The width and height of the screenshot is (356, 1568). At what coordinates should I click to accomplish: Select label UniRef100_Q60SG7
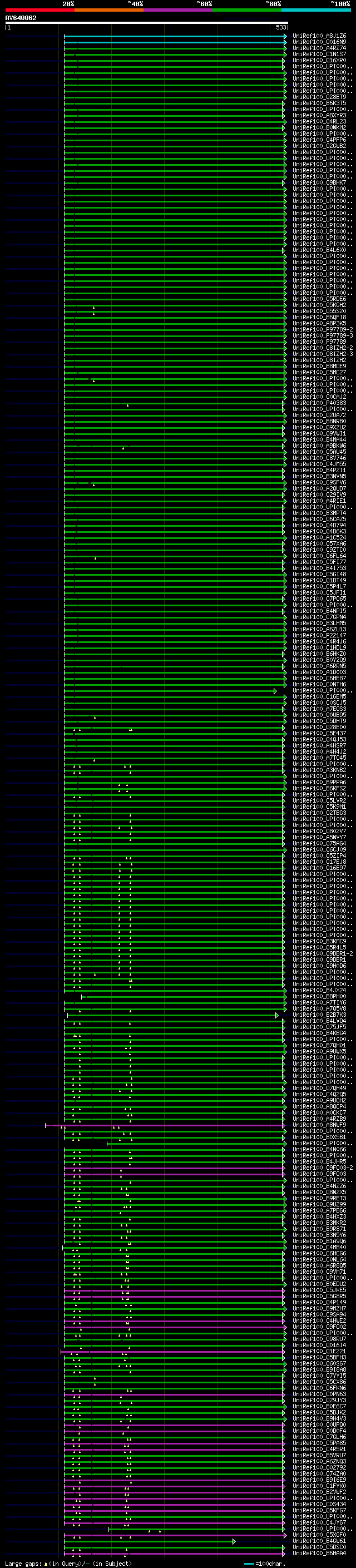(x=319, y=1363)
